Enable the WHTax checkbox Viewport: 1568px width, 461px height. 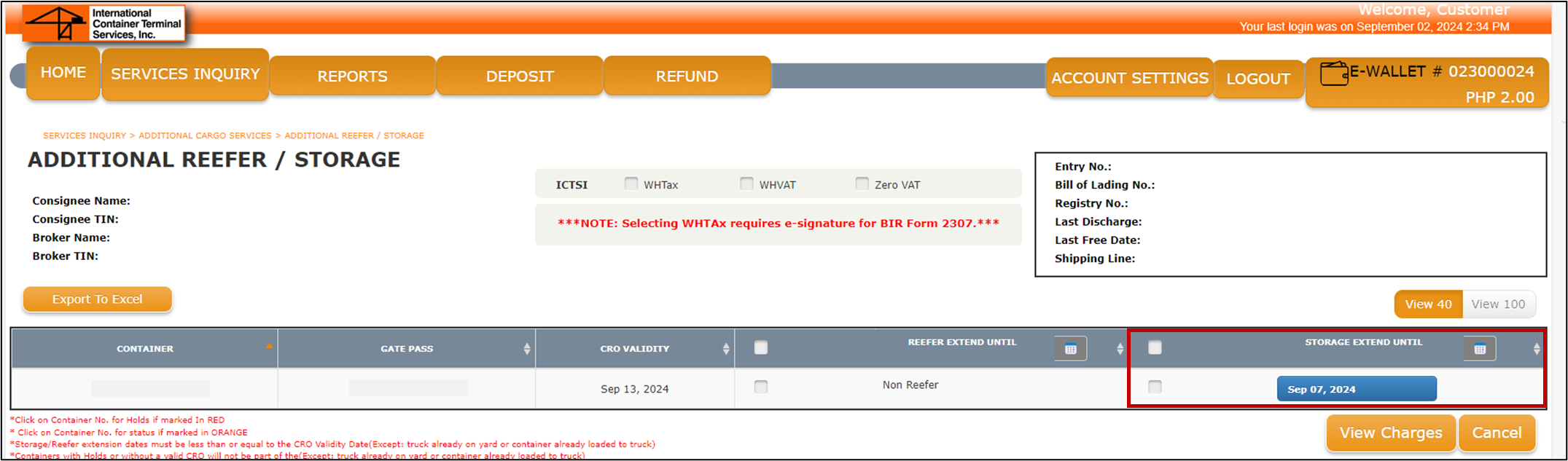pos(631,184)
